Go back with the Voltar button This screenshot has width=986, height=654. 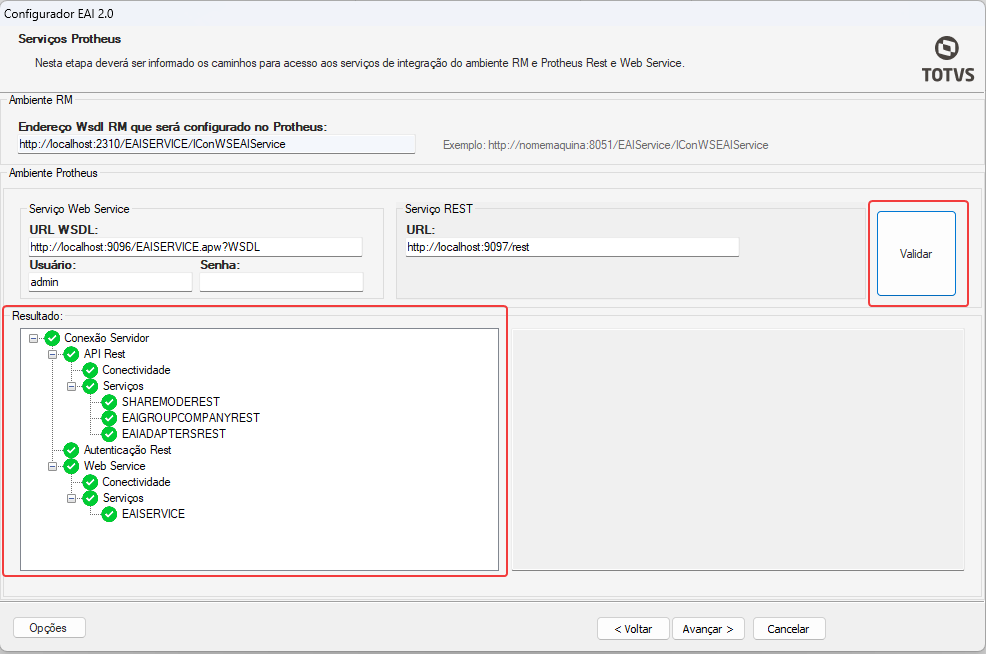633,629
